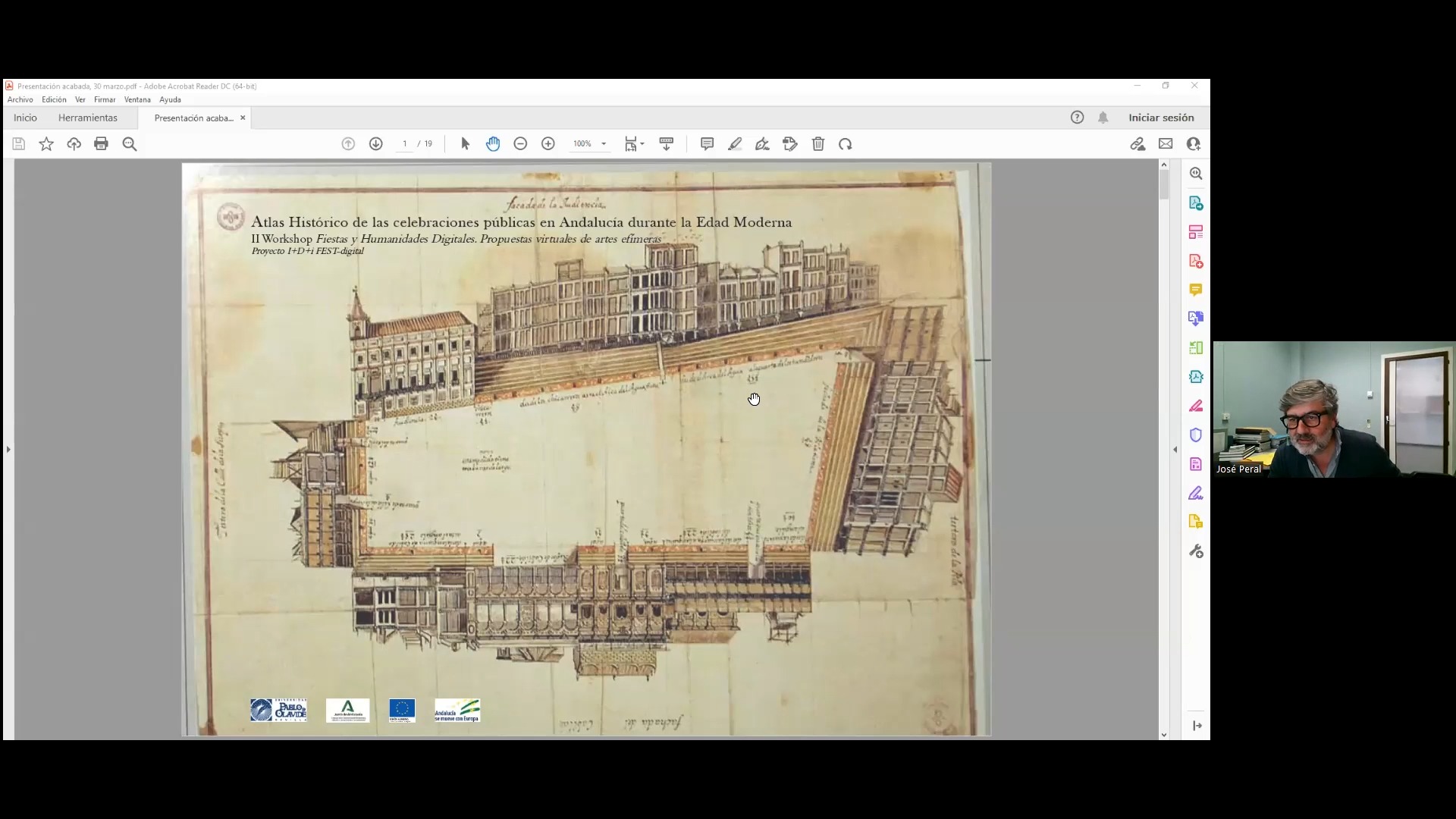Screen dimensions: 1456x819
Task: Close the Presentación acaba... tab
Action: [243, 118]
